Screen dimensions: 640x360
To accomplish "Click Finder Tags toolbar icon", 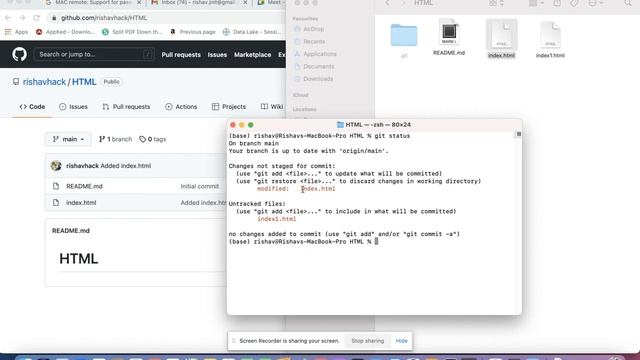I will [574, 3].
